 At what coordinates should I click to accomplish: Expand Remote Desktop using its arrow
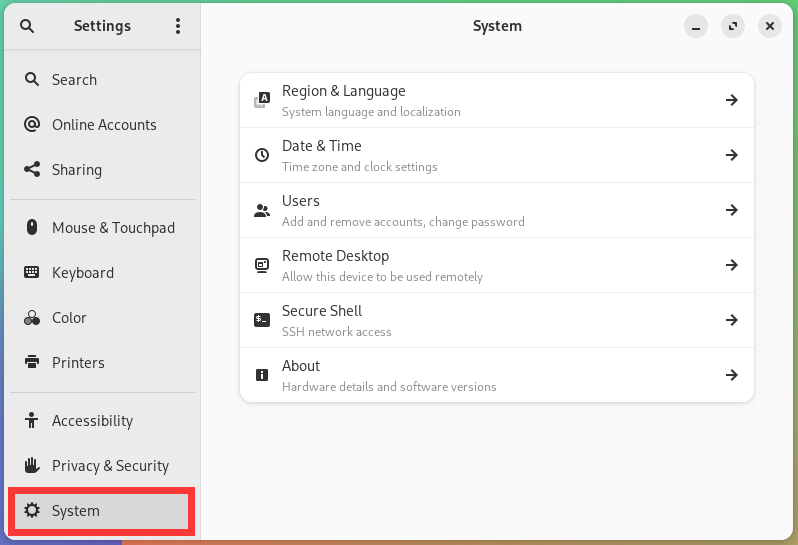[x=731, y=265]
